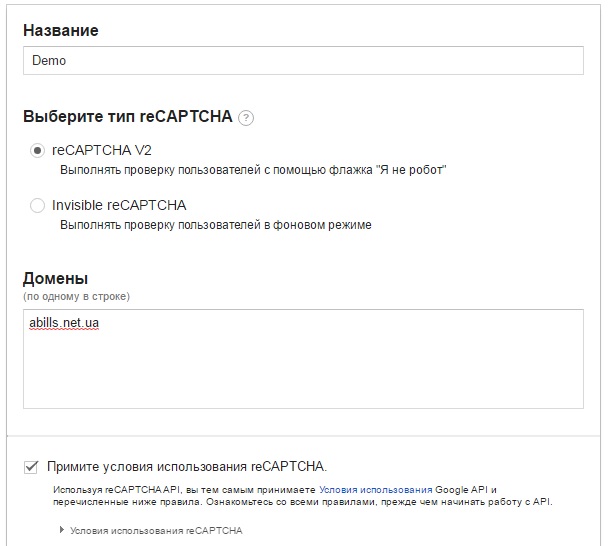Click the Примите условия использования reCAPTCHA label
Viewport: 608px width, 546px height.
point(187,467)
